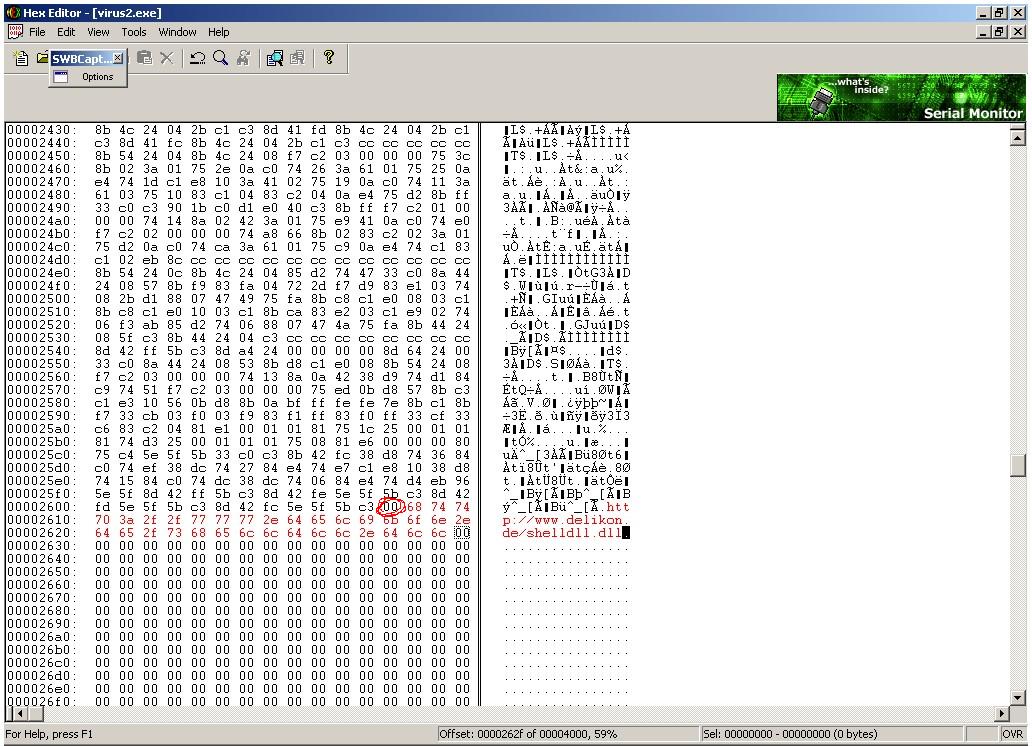
Task: Open the View menu
Action: click(98, 32)
